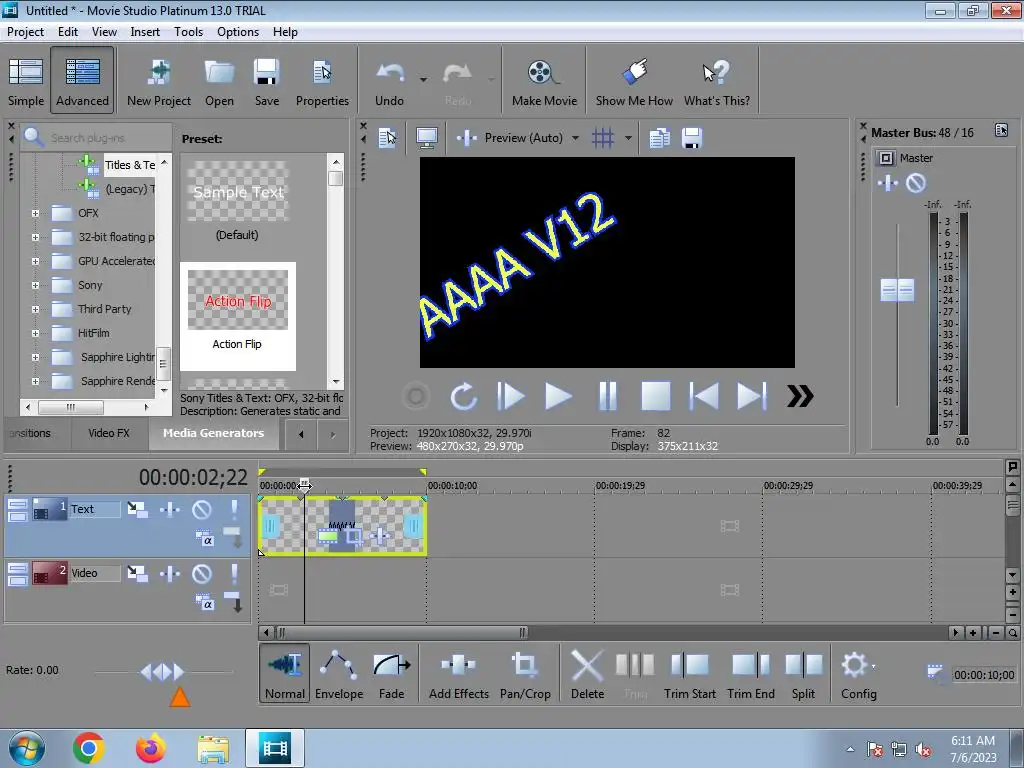Click the Master volume fader
1024x768 pixels.
(897, 290)
